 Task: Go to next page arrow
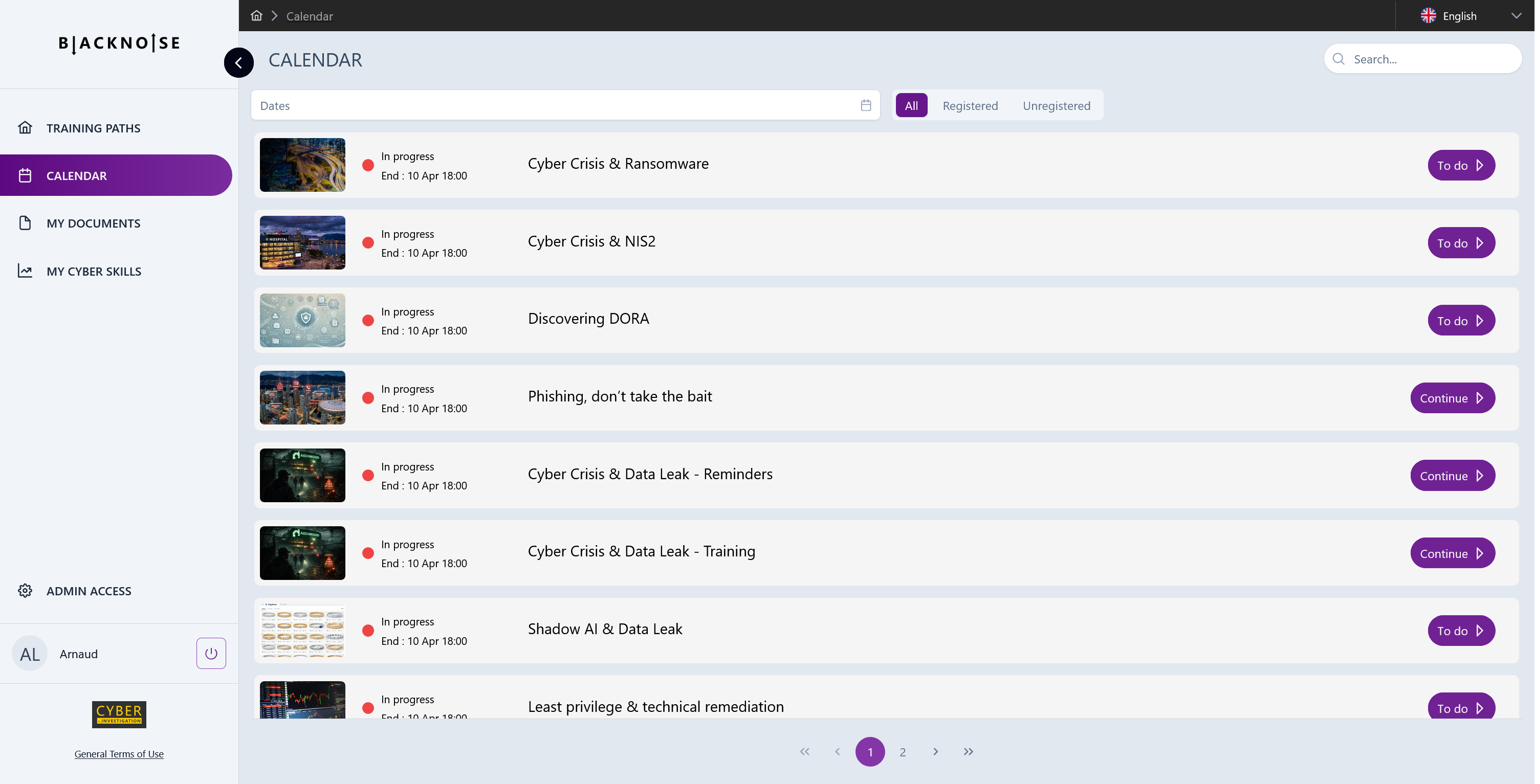click(x=935, y=752)
